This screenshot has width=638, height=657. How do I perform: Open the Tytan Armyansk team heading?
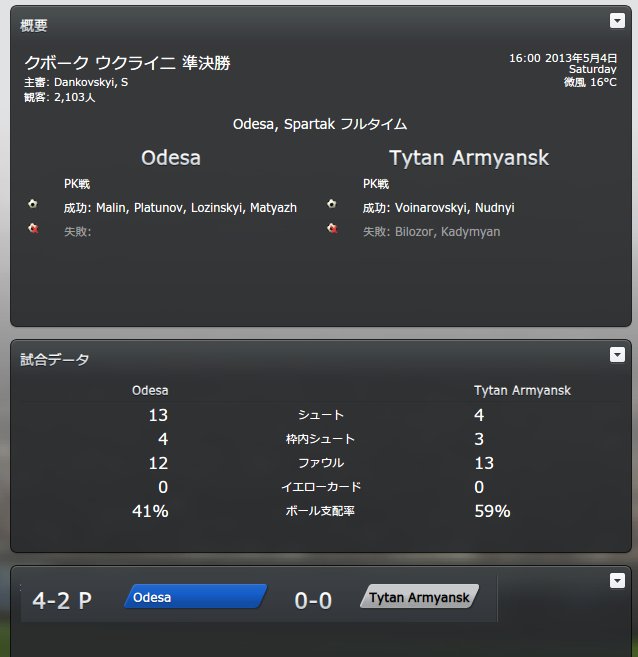[469, 158]
